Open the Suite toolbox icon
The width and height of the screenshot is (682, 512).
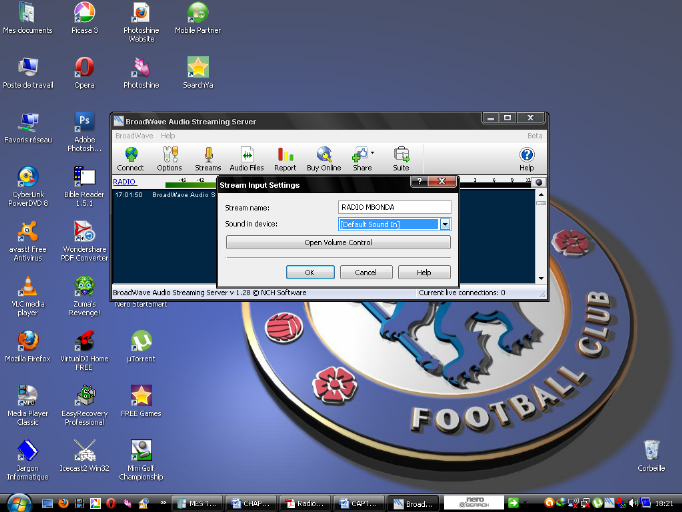coord(401,158)
